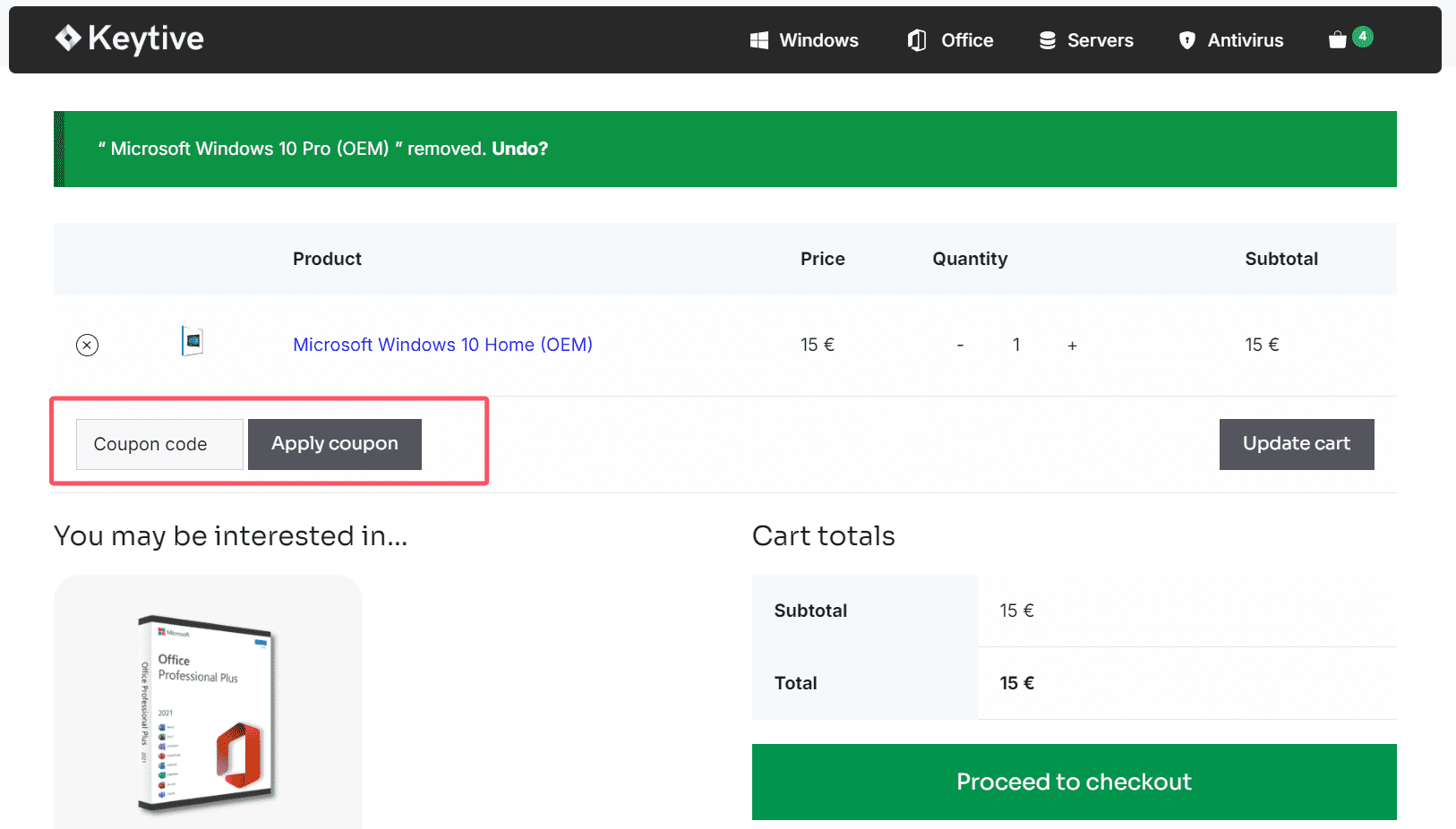Click the Quantity column header
This screenshot has height=829, width=1456.
pos(970,259)
